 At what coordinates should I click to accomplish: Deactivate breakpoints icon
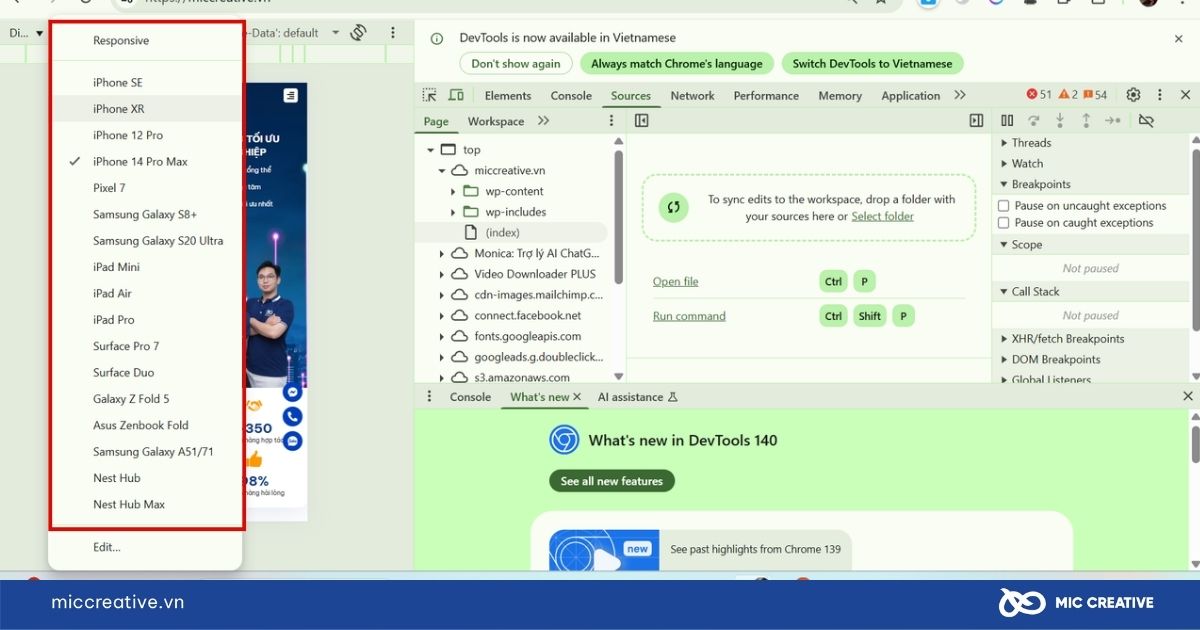1146,121
